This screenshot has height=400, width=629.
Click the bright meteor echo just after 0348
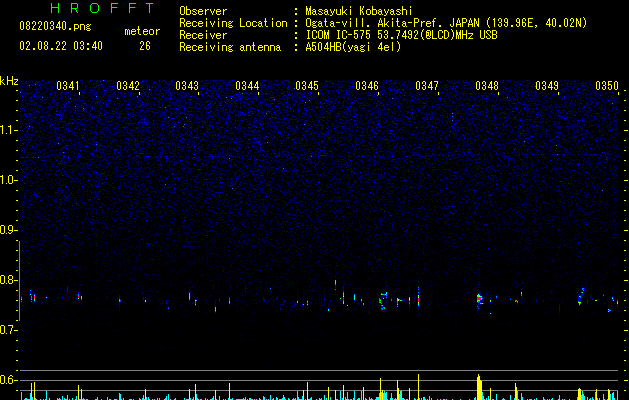click(479, 299)
